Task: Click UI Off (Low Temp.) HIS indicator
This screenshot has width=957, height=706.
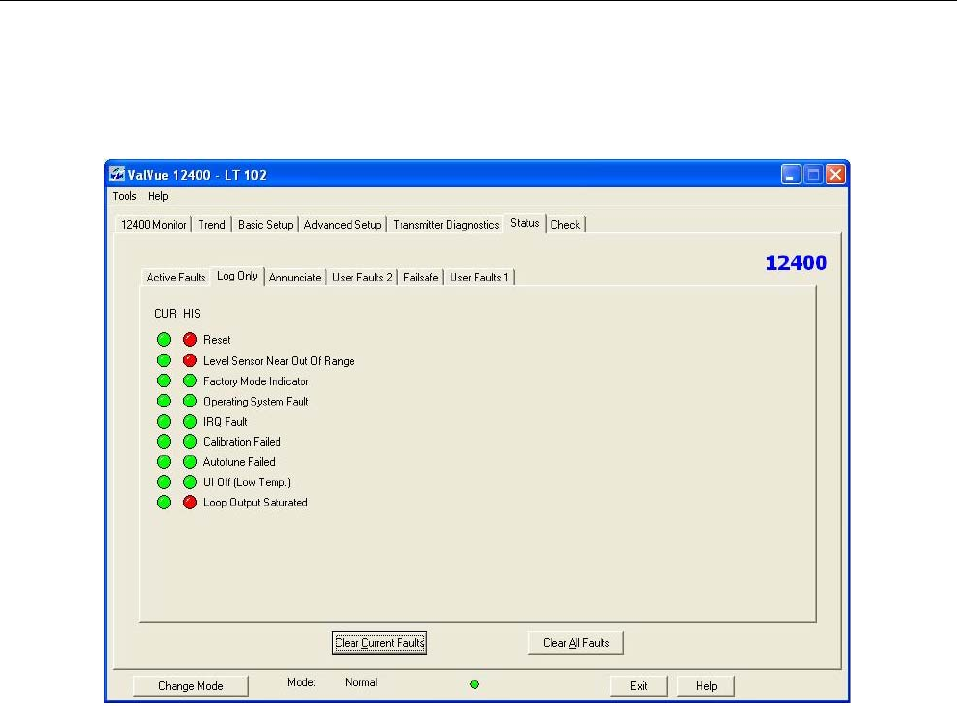Action: (190, 482)
